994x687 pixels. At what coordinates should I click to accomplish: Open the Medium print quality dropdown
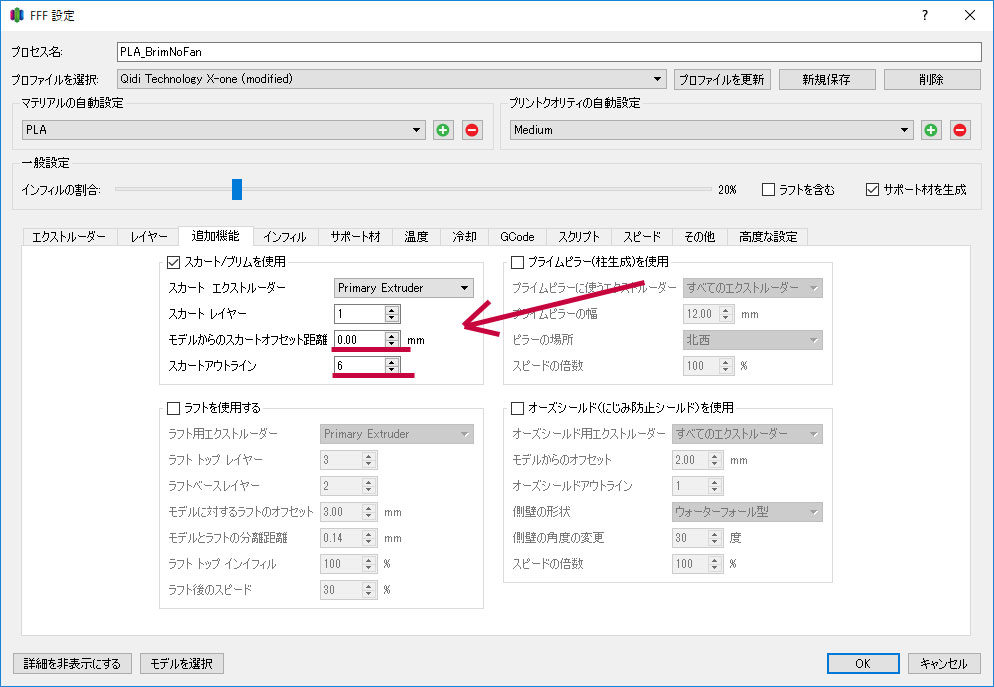(710, 130)
